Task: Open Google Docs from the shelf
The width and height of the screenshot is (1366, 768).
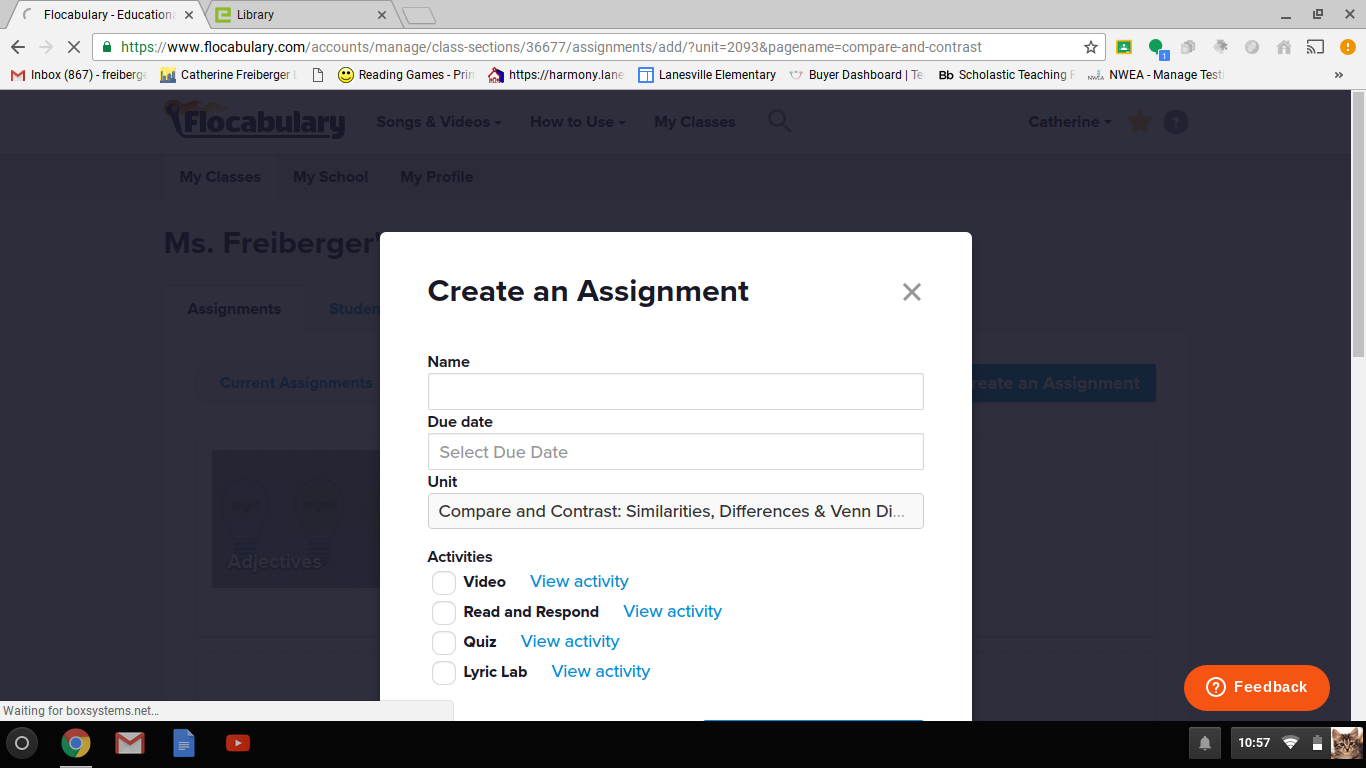Action: 184,743
